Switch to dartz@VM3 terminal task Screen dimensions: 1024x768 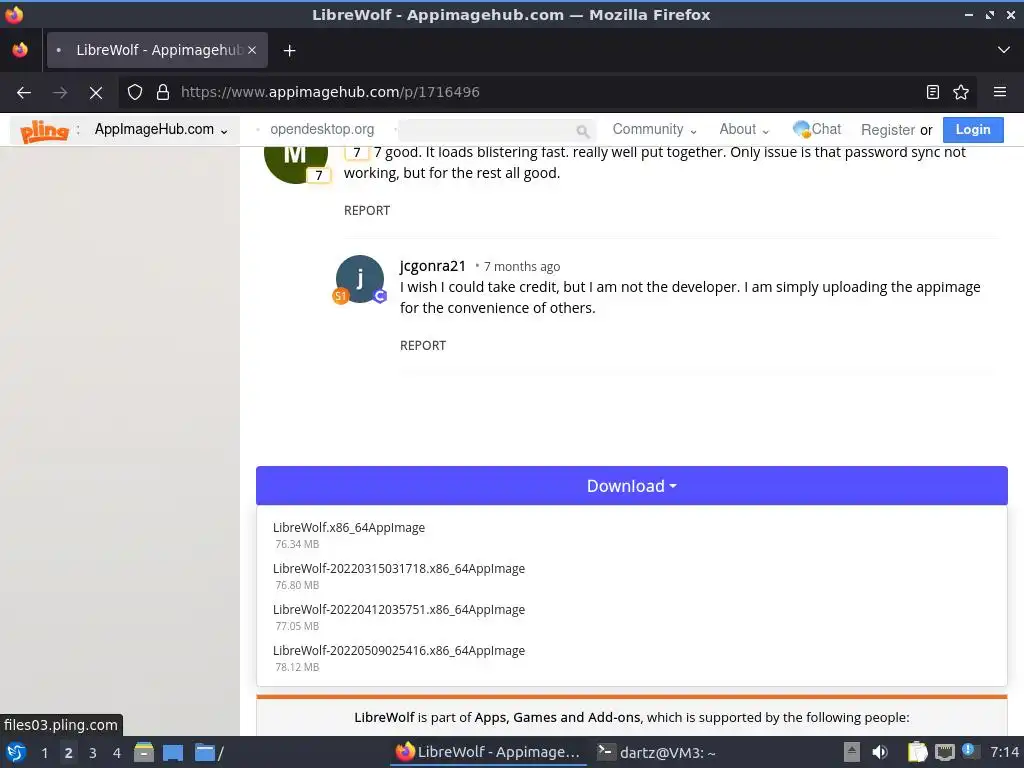[656, 752]
